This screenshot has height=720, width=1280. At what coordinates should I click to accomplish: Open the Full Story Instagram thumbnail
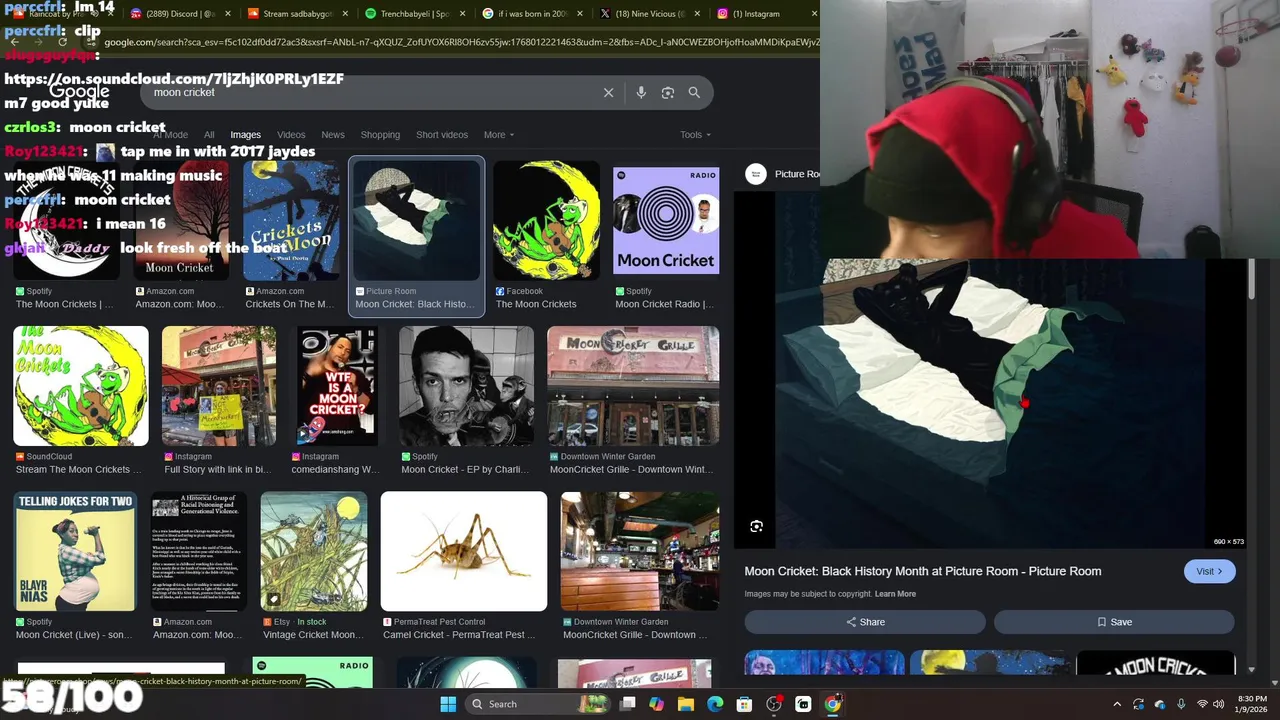click(219, 386)
